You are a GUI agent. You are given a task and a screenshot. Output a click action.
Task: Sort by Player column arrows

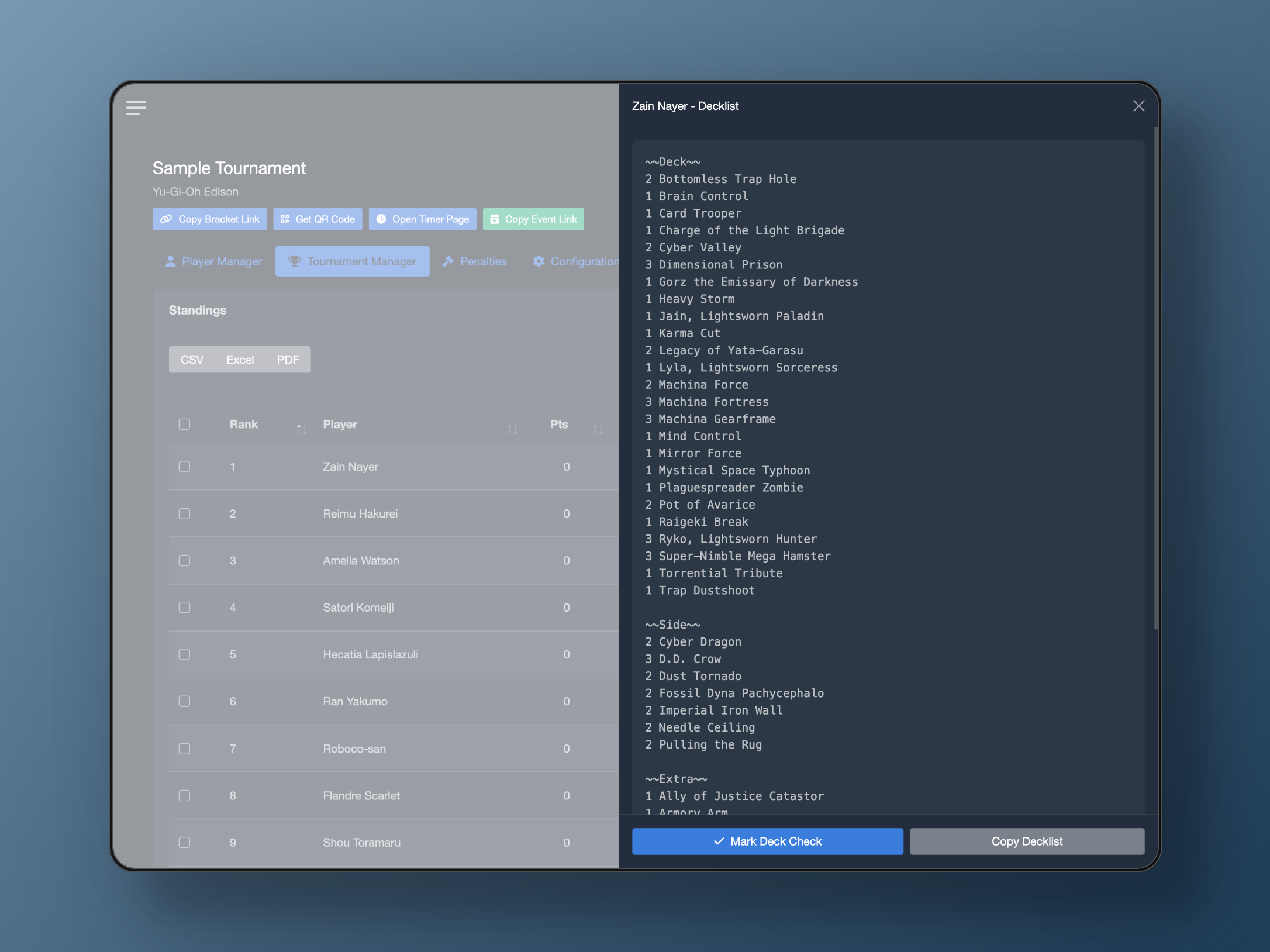pos(512,429)
